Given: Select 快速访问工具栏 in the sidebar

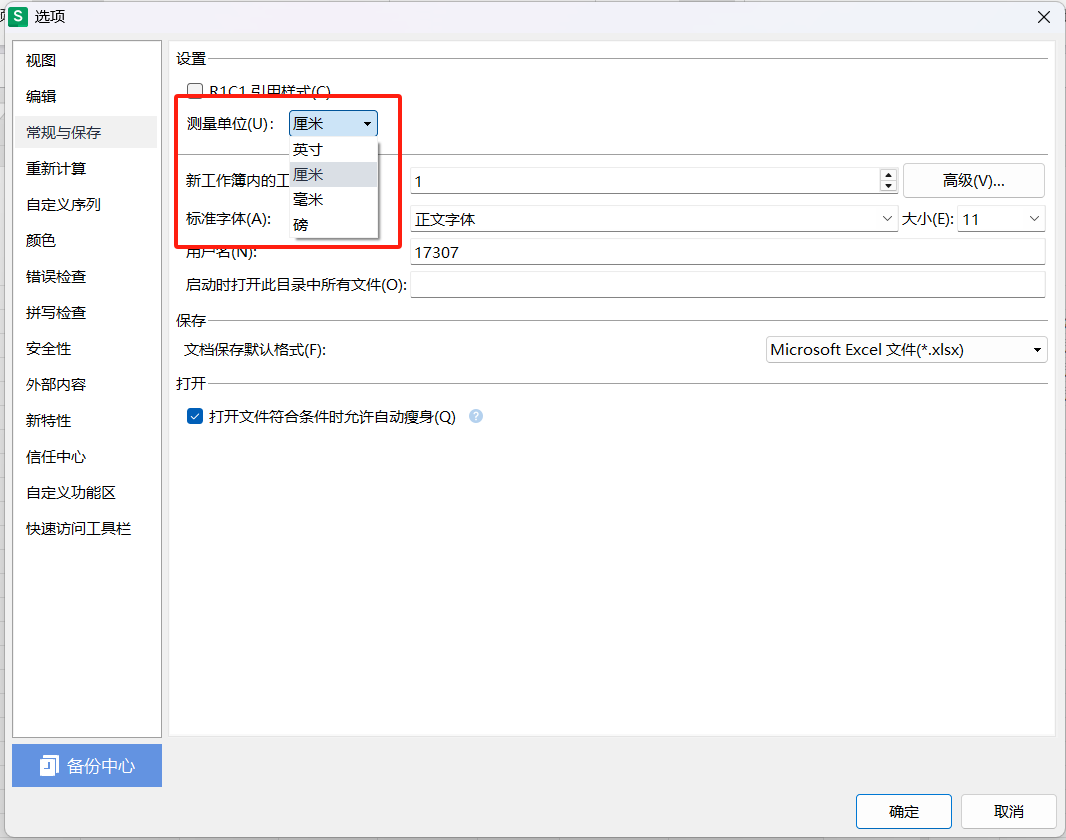Looking at the screenshot, I should pos(78,529).
